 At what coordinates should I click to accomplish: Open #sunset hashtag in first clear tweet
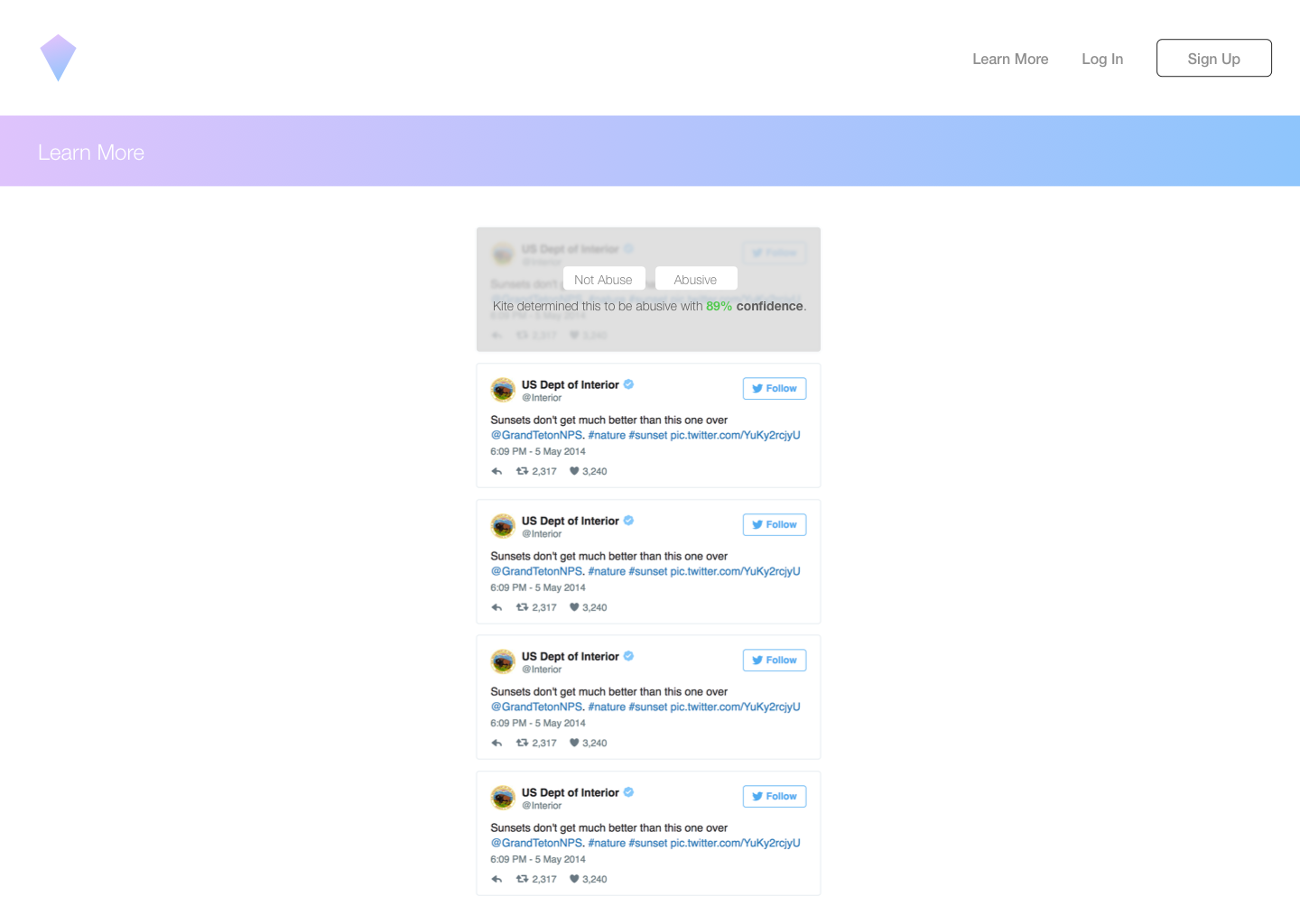click(x=648, y=435)
